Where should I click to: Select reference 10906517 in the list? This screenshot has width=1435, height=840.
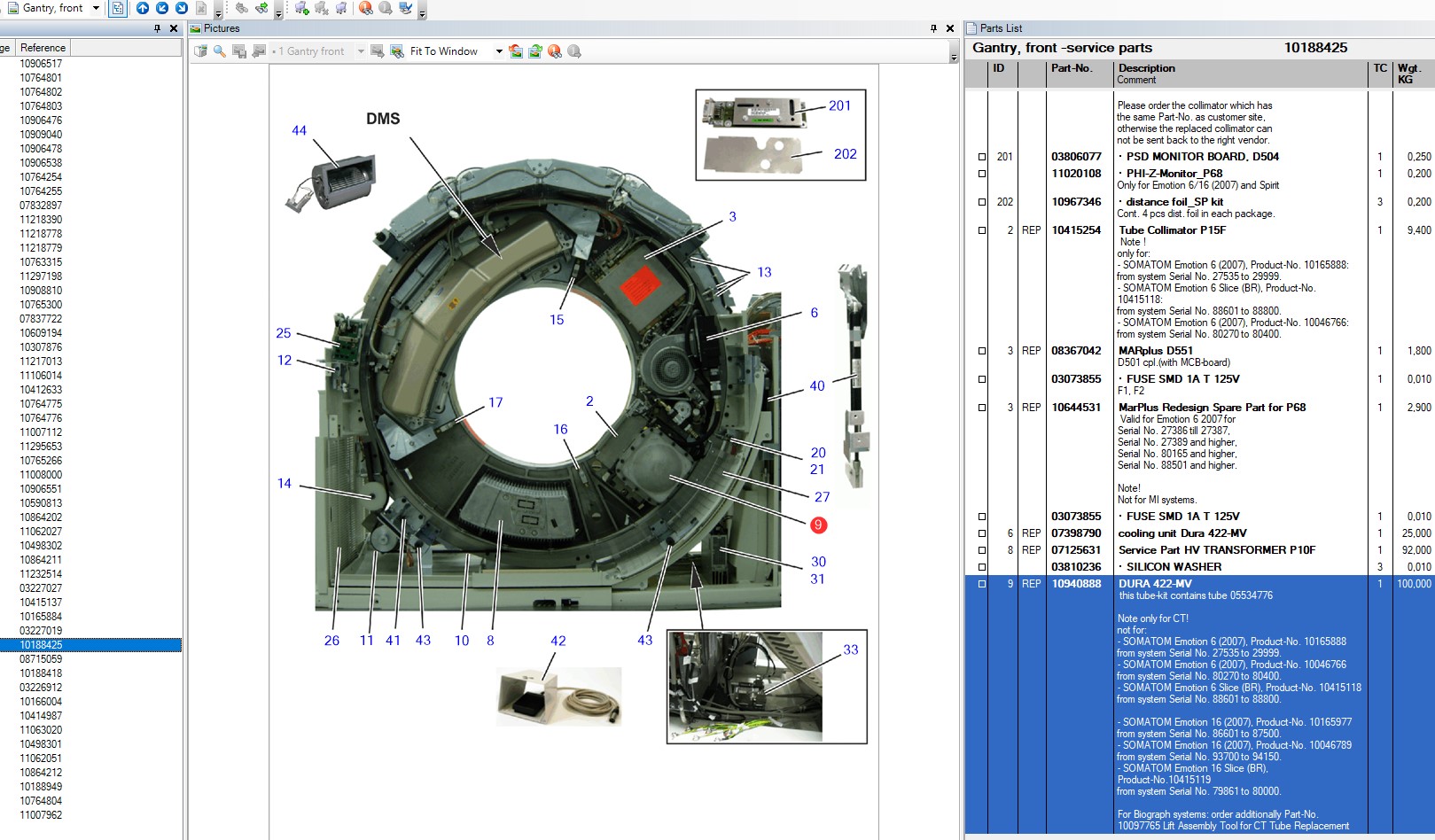click(41, 64)
